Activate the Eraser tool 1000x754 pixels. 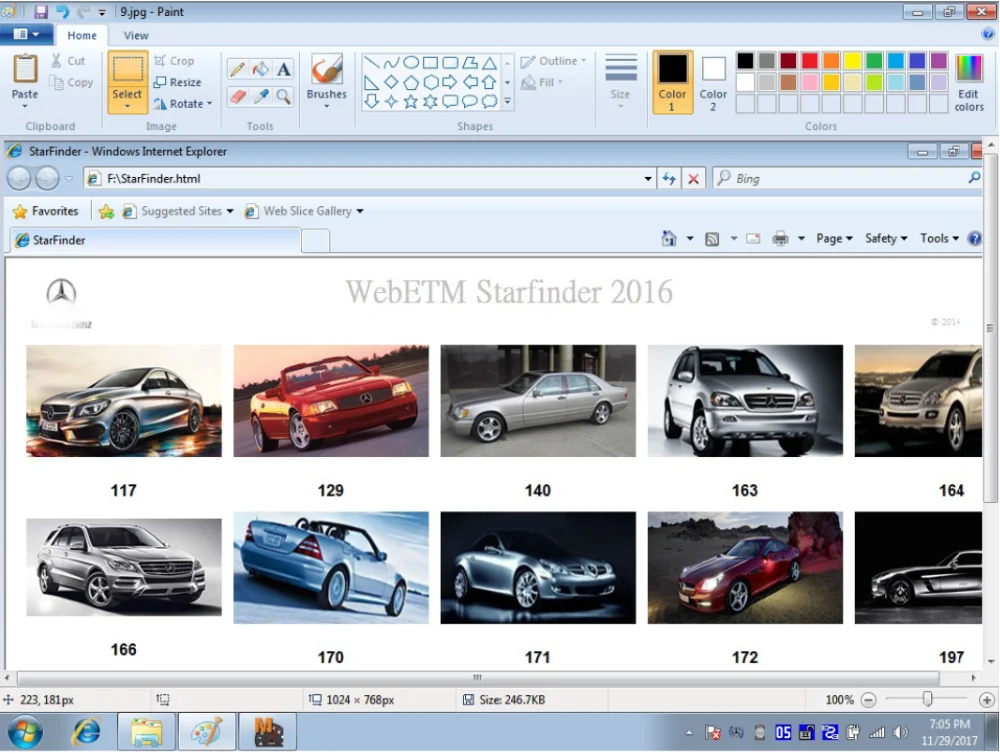tap(237, 96)
